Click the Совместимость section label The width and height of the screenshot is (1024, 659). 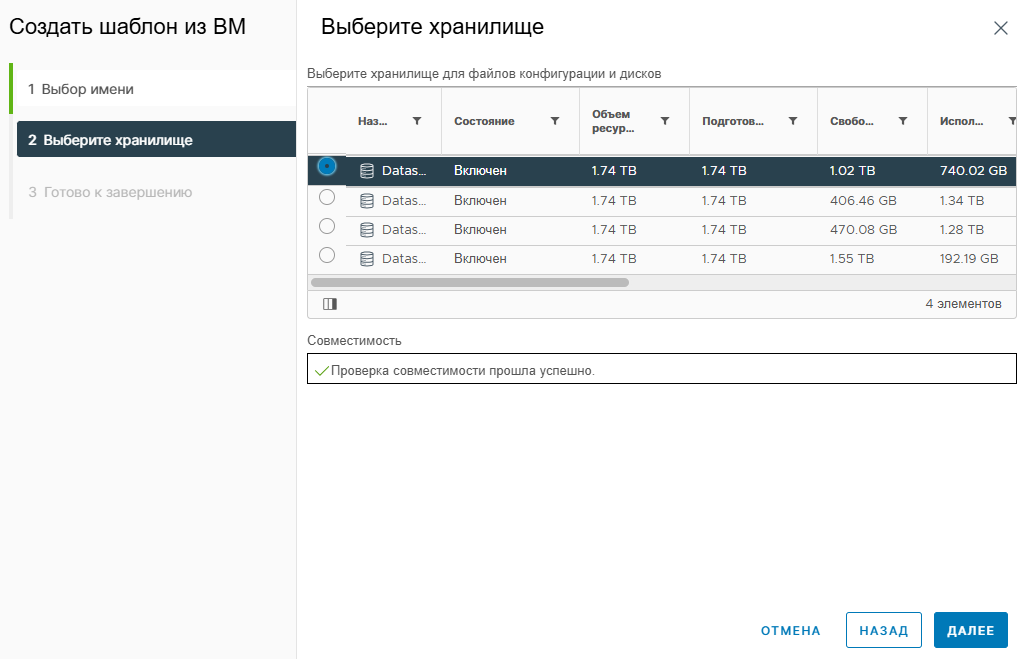(x=354, y=340)
